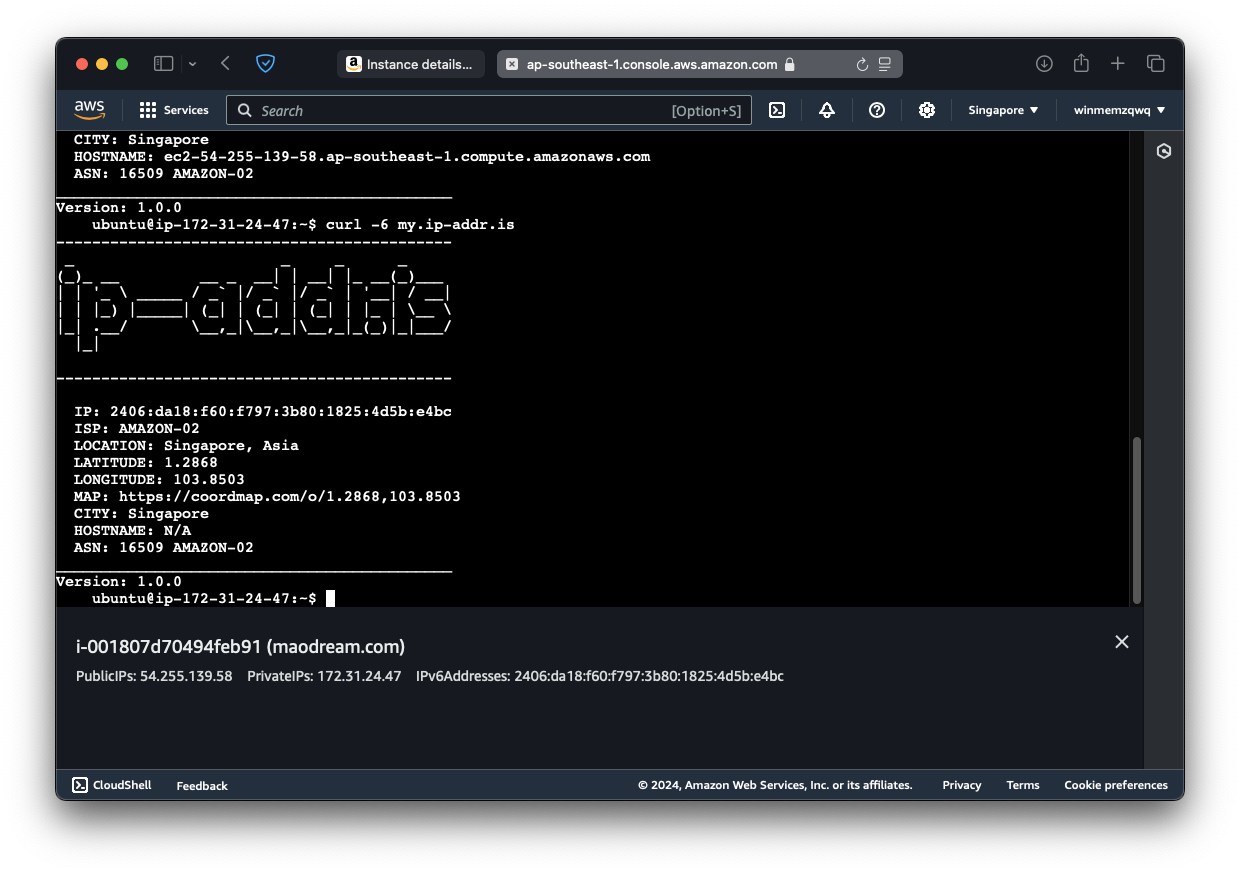Click the PublicIPs 54.255.139.58 text

tap(154, 676)
